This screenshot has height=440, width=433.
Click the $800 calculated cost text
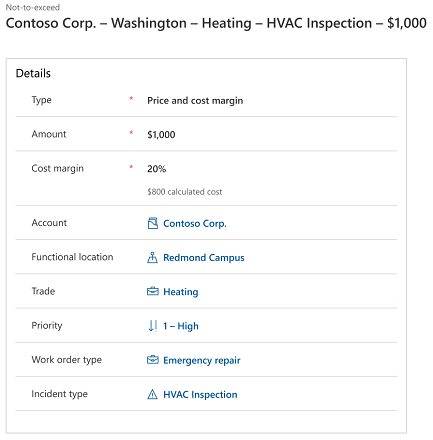[x=185, y=192]
